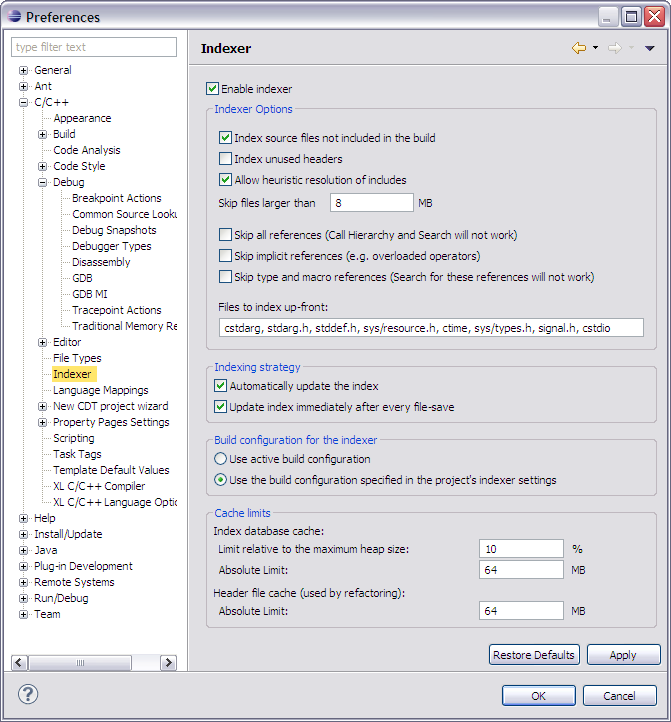Click the back navigation arrow icon
The height and width of the screenshot is (722, 671).
coord(579,48)
